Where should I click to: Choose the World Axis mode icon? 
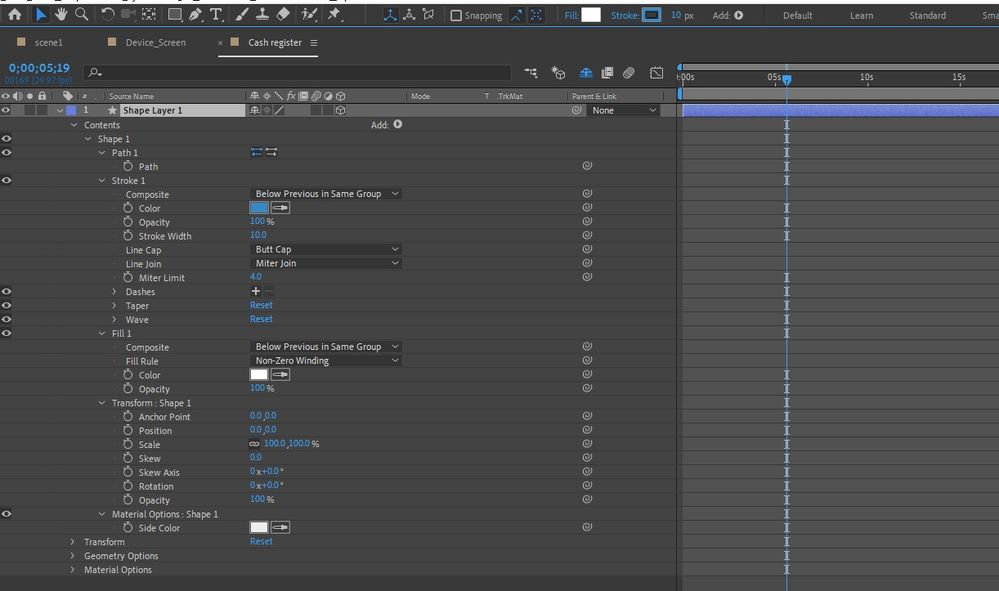click(409, 15)
